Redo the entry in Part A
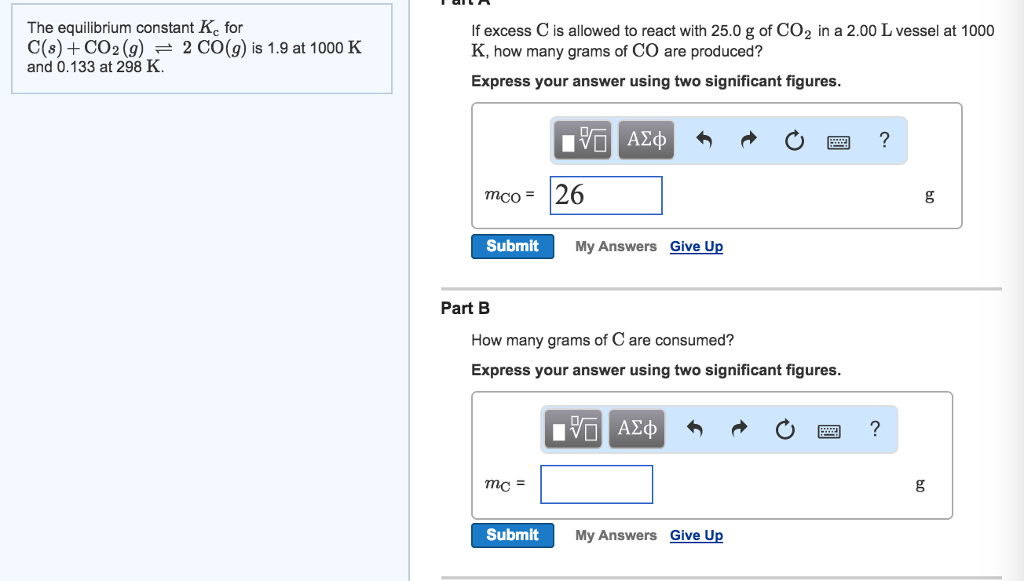Viewport: 1024px width, 581px height. [748, 140]
